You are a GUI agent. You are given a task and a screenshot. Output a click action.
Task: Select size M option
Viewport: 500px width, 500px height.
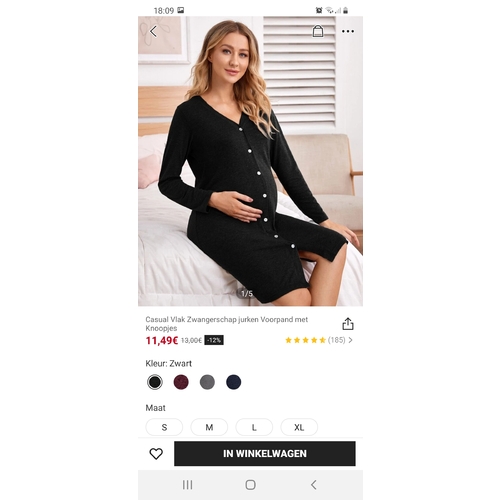(x=209, y=427)
